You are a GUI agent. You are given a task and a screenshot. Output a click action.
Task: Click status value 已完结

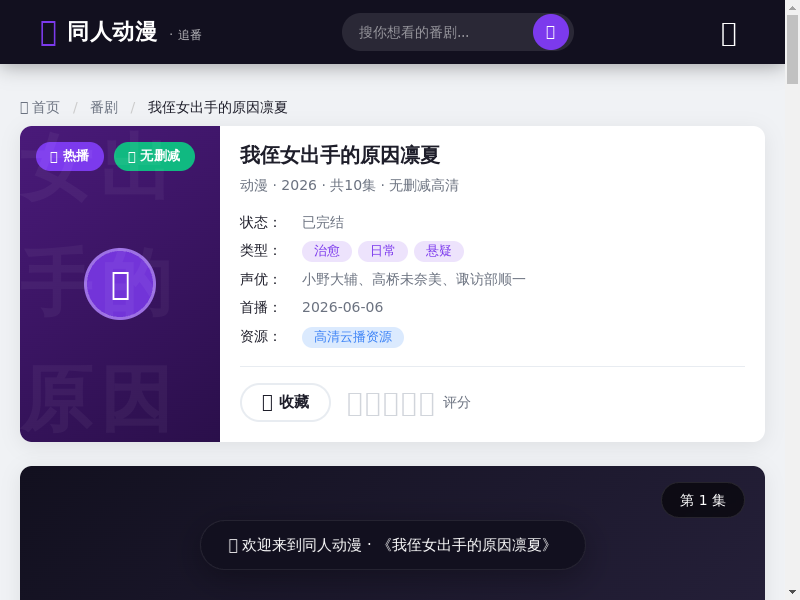point(323,222)
